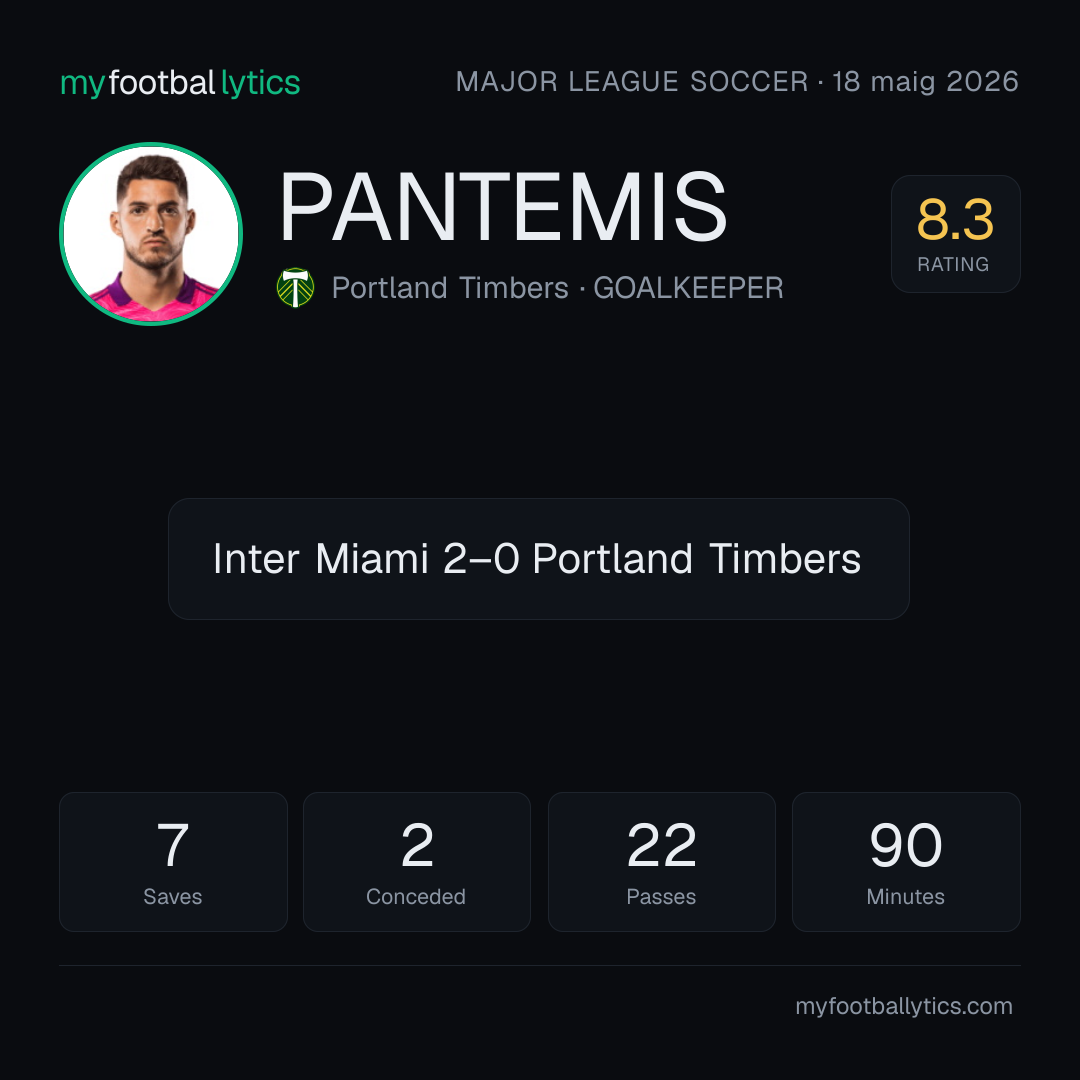
Task: Click the number 22 in Passes
Action: coord(661,845)
